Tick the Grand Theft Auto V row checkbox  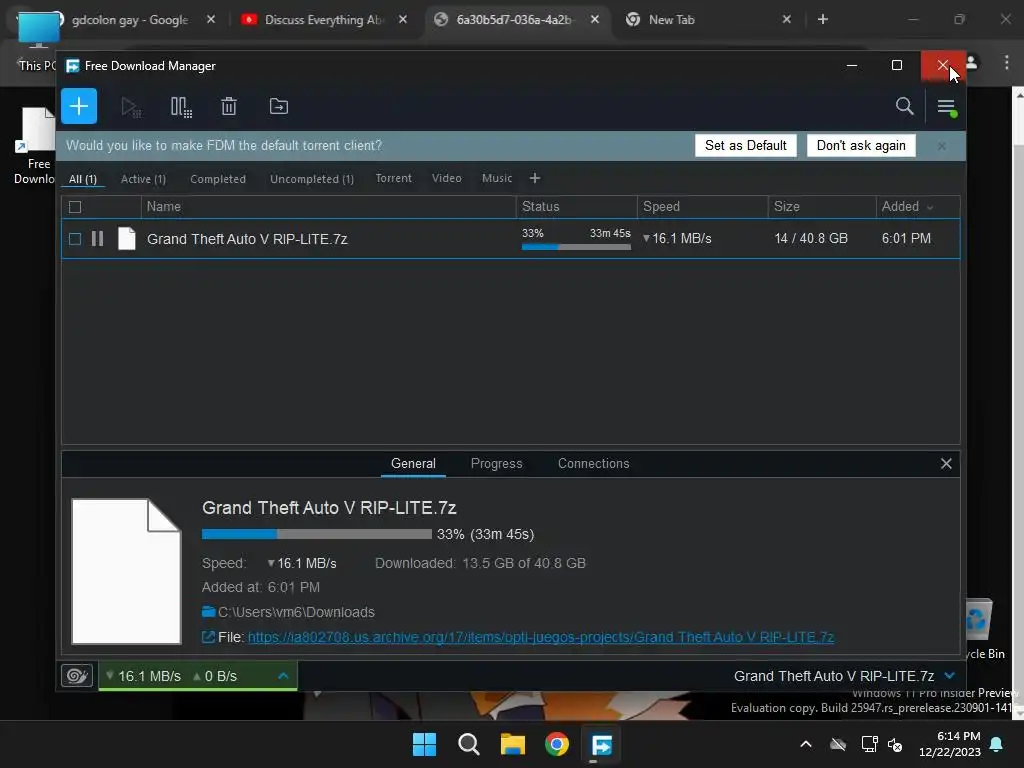(x=75, y=239)
